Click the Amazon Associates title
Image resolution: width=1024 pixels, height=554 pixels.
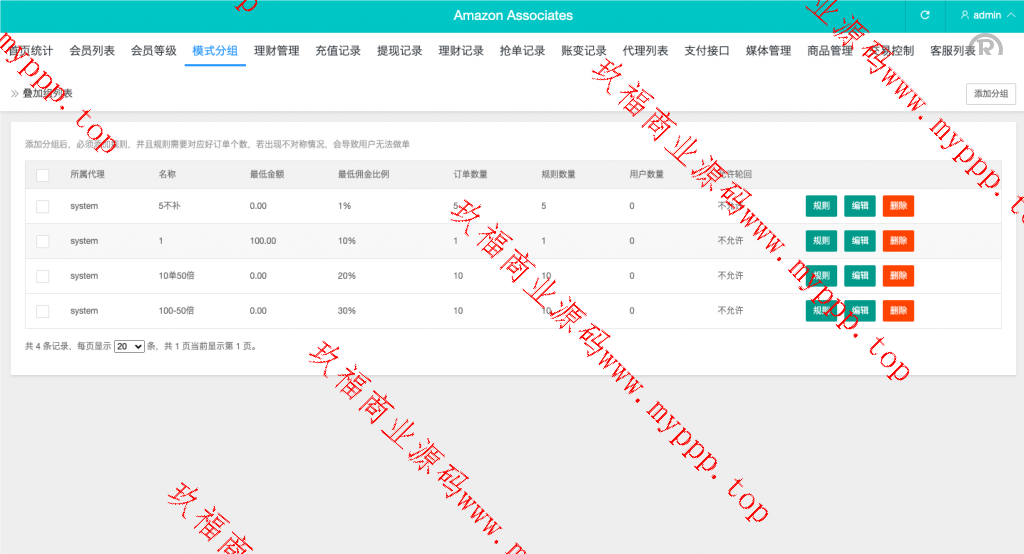click(x=513, y=16)
